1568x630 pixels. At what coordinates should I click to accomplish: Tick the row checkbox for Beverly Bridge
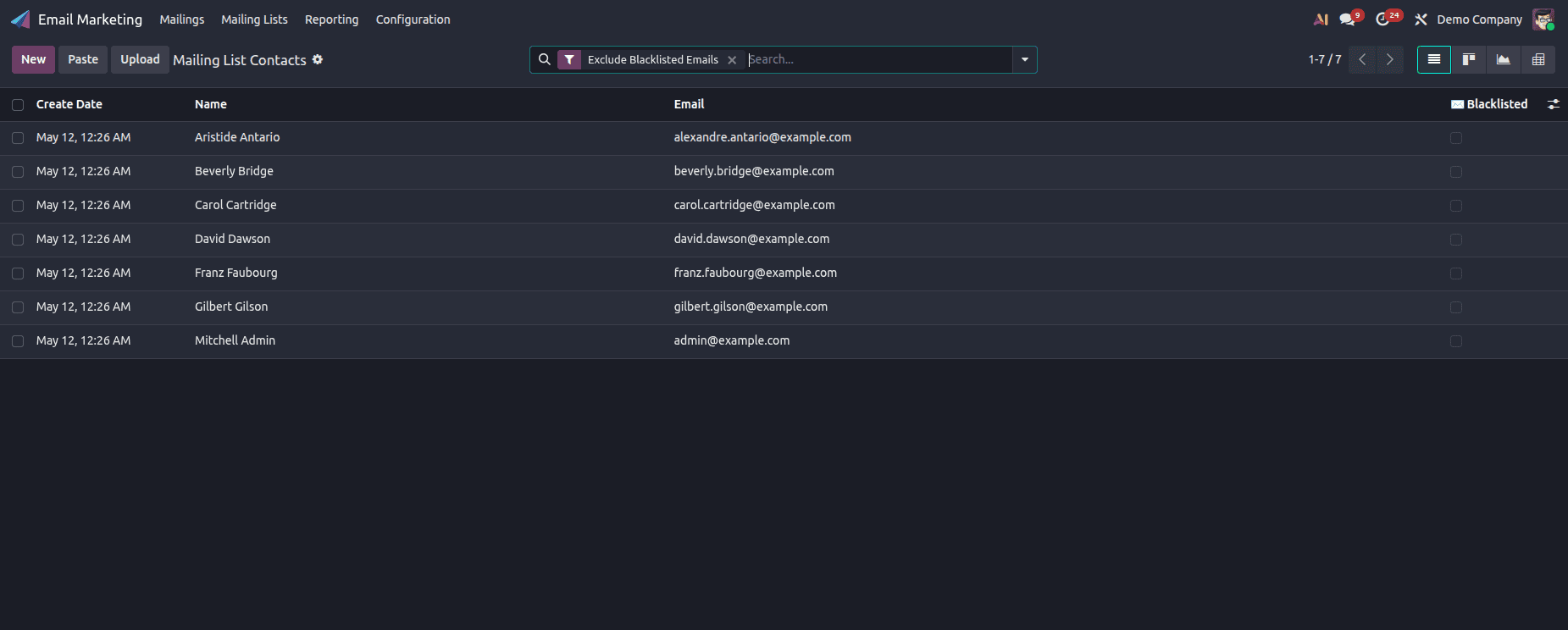(x=18, y=172)
